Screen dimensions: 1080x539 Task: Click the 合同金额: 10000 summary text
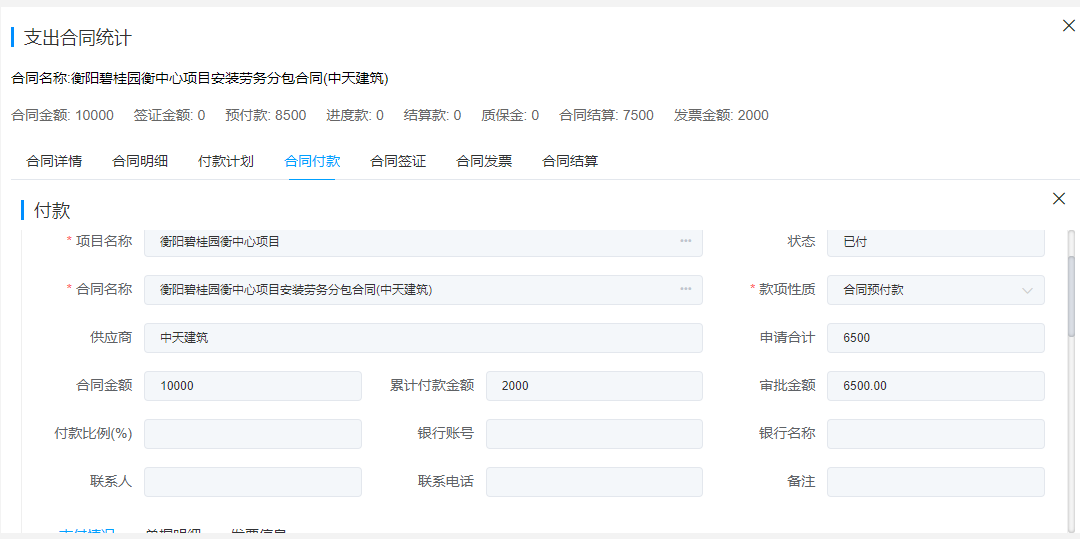pos(63,115)
